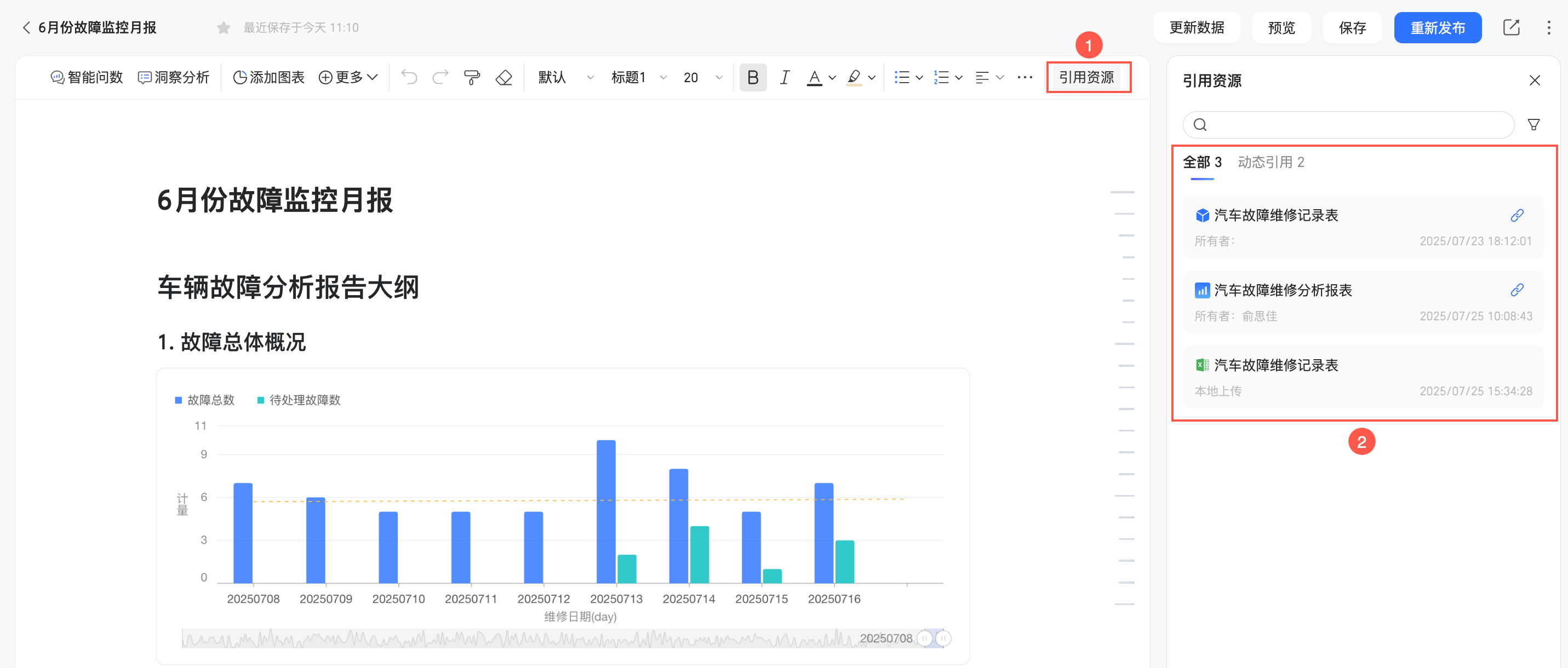This screenshot has width=1568, height=668.
Task: Click the star favorite icon
Action: pos(224,28)
